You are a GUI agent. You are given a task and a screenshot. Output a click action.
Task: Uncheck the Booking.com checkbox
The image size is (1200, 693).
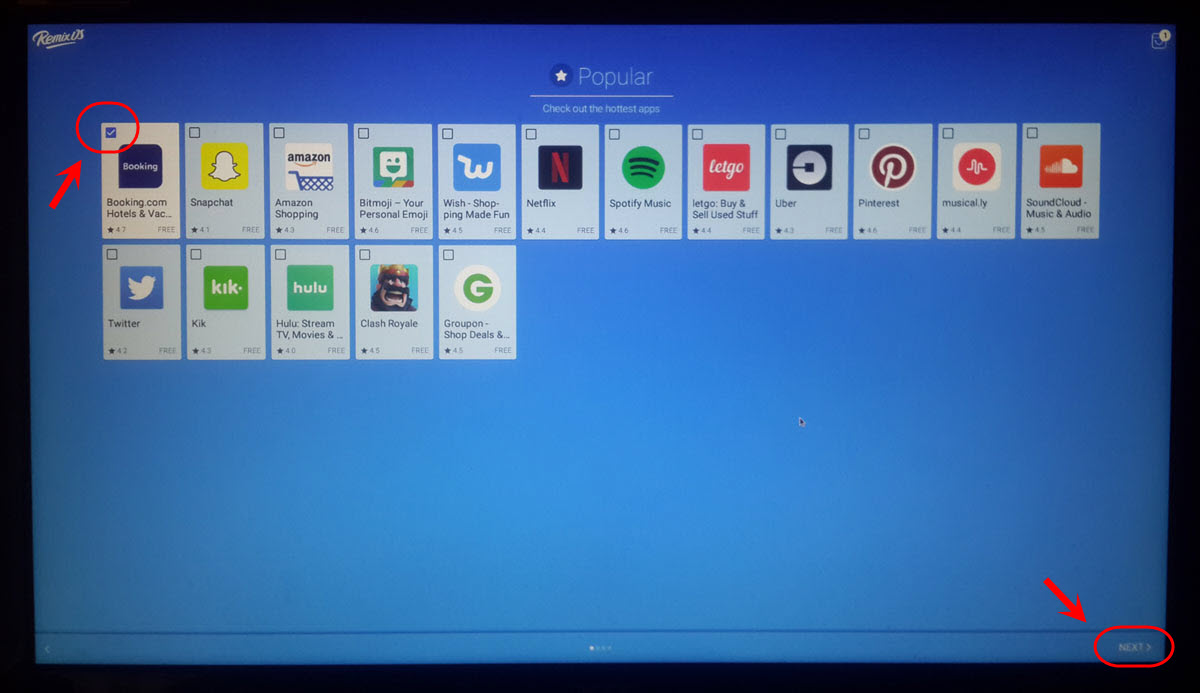click(111, 133)
